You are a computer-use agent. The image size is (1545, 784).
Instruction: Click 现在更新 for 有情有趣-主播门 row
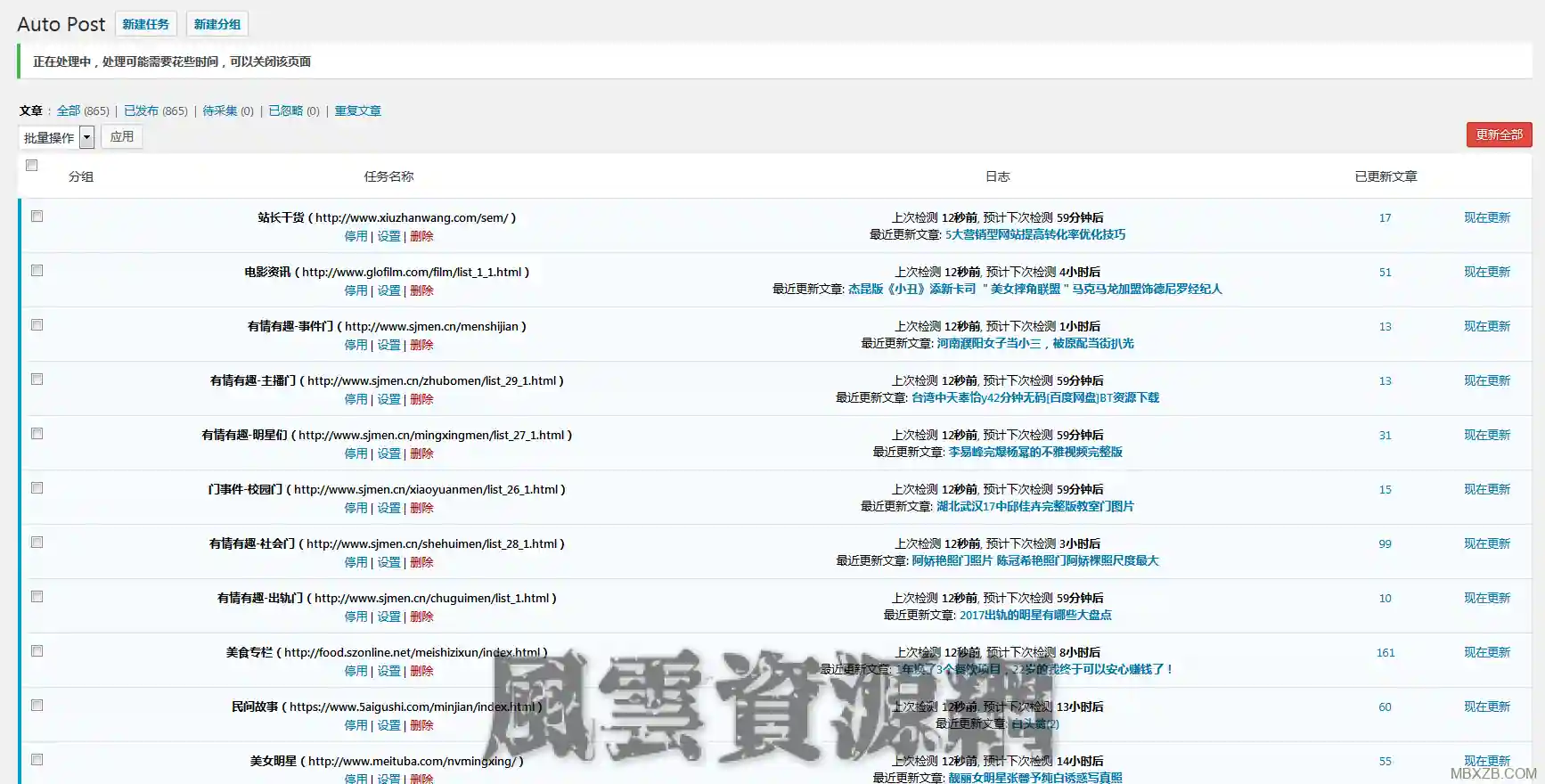[x=1487, y=380]
